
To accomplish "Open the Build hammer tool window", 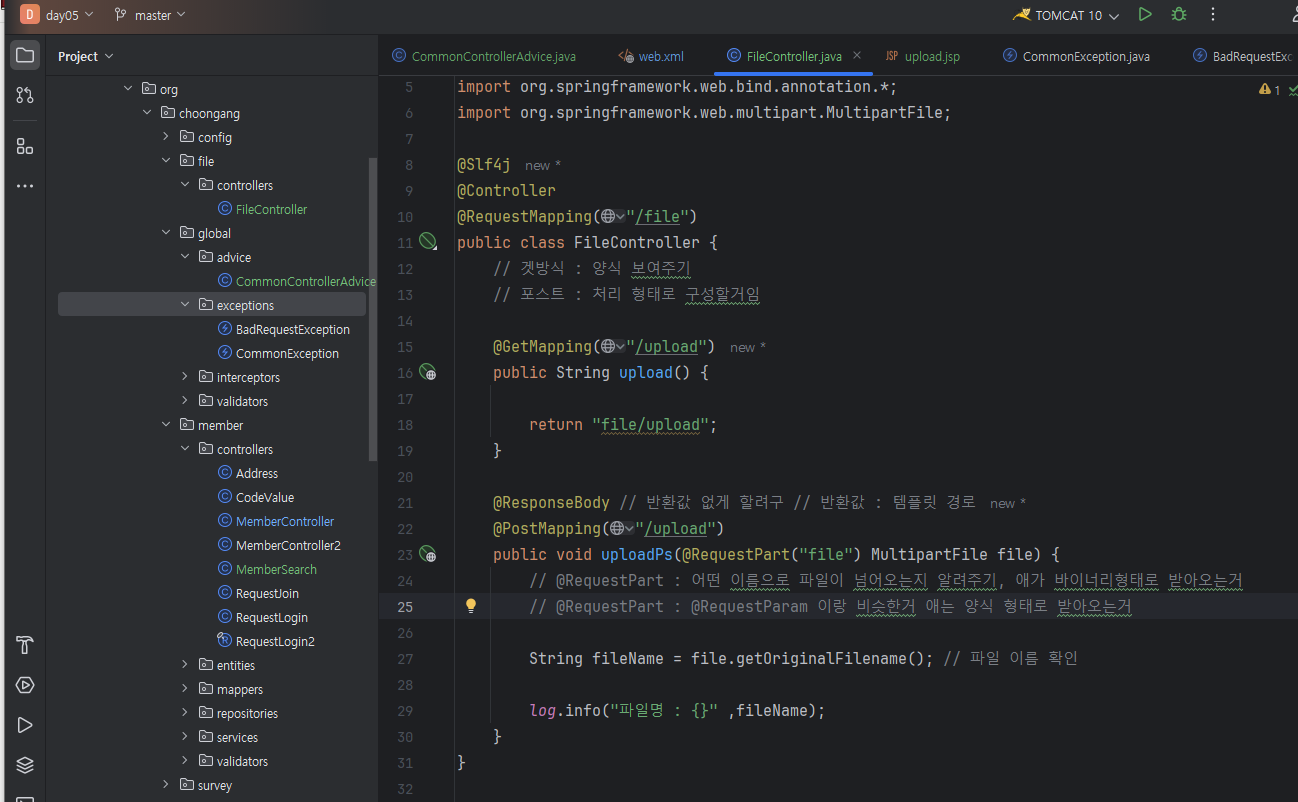I will click(x=25, y=645).
